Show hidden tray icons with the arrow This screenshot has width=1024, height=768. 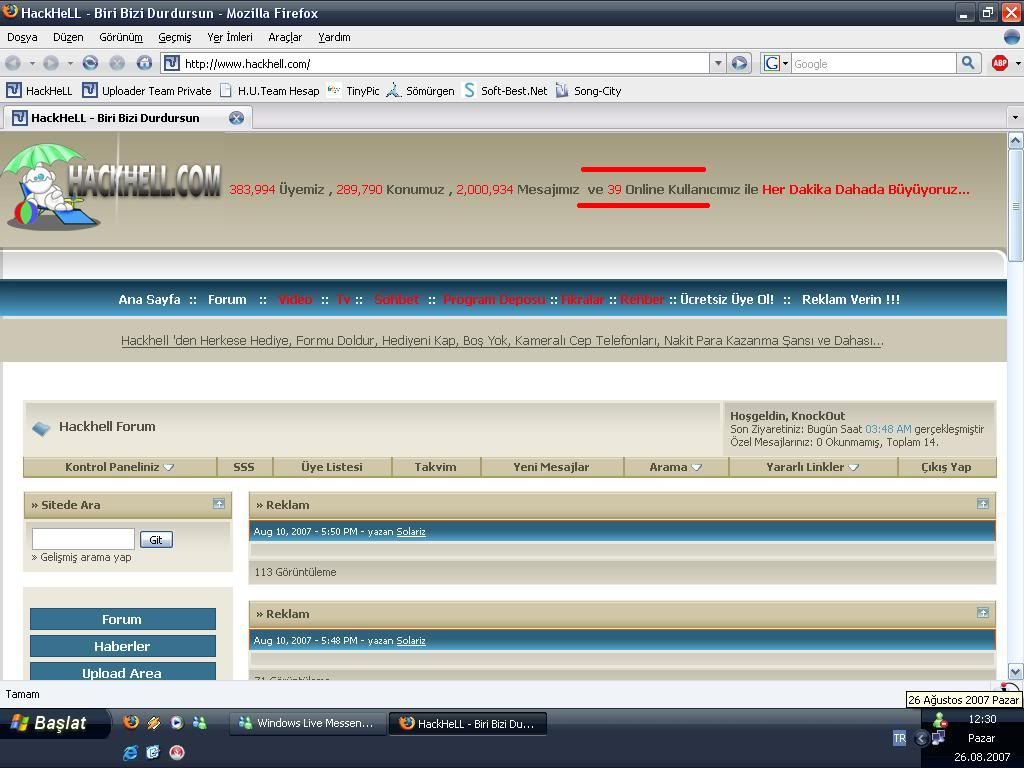[921, 739]
